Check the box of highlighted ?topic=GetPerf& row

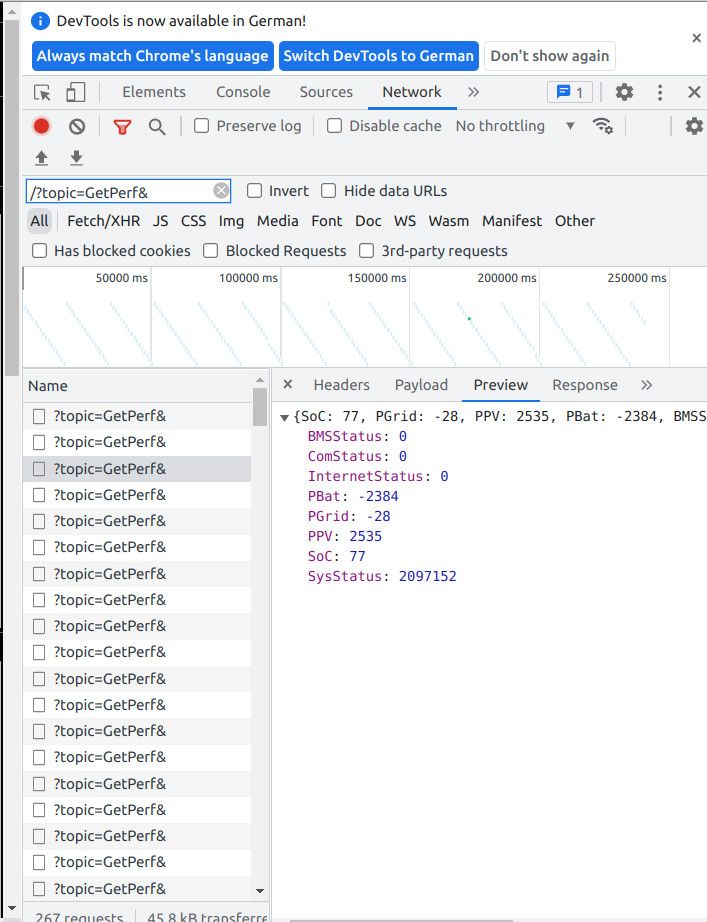click(x=39, y=469)
